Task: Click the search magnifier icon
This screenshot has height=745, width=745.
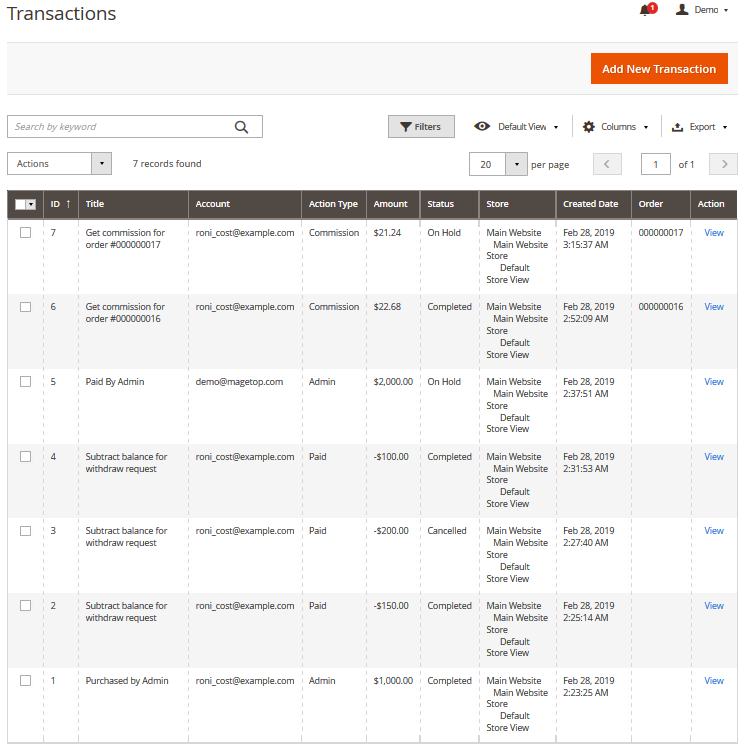Action: [x=241, y=127]
